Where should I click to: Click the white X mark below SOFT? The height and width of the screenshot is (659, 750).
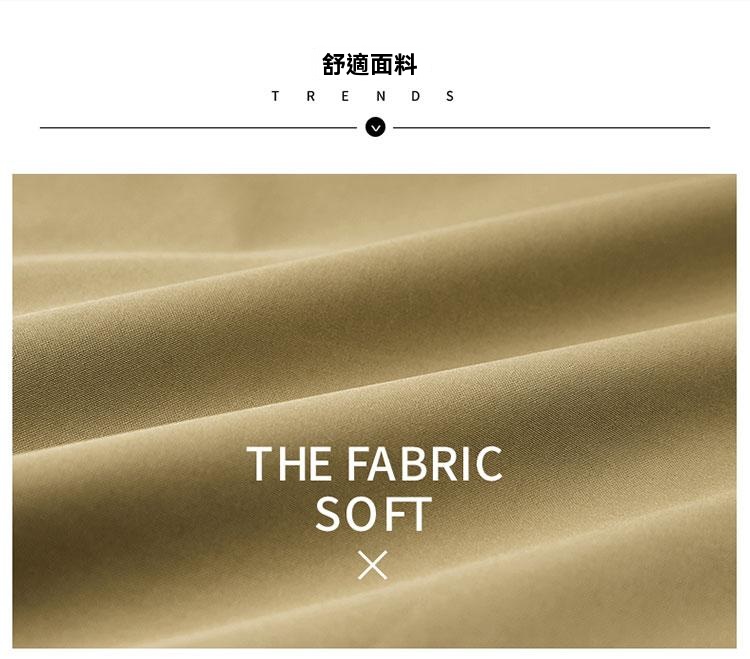pos(373,565)
